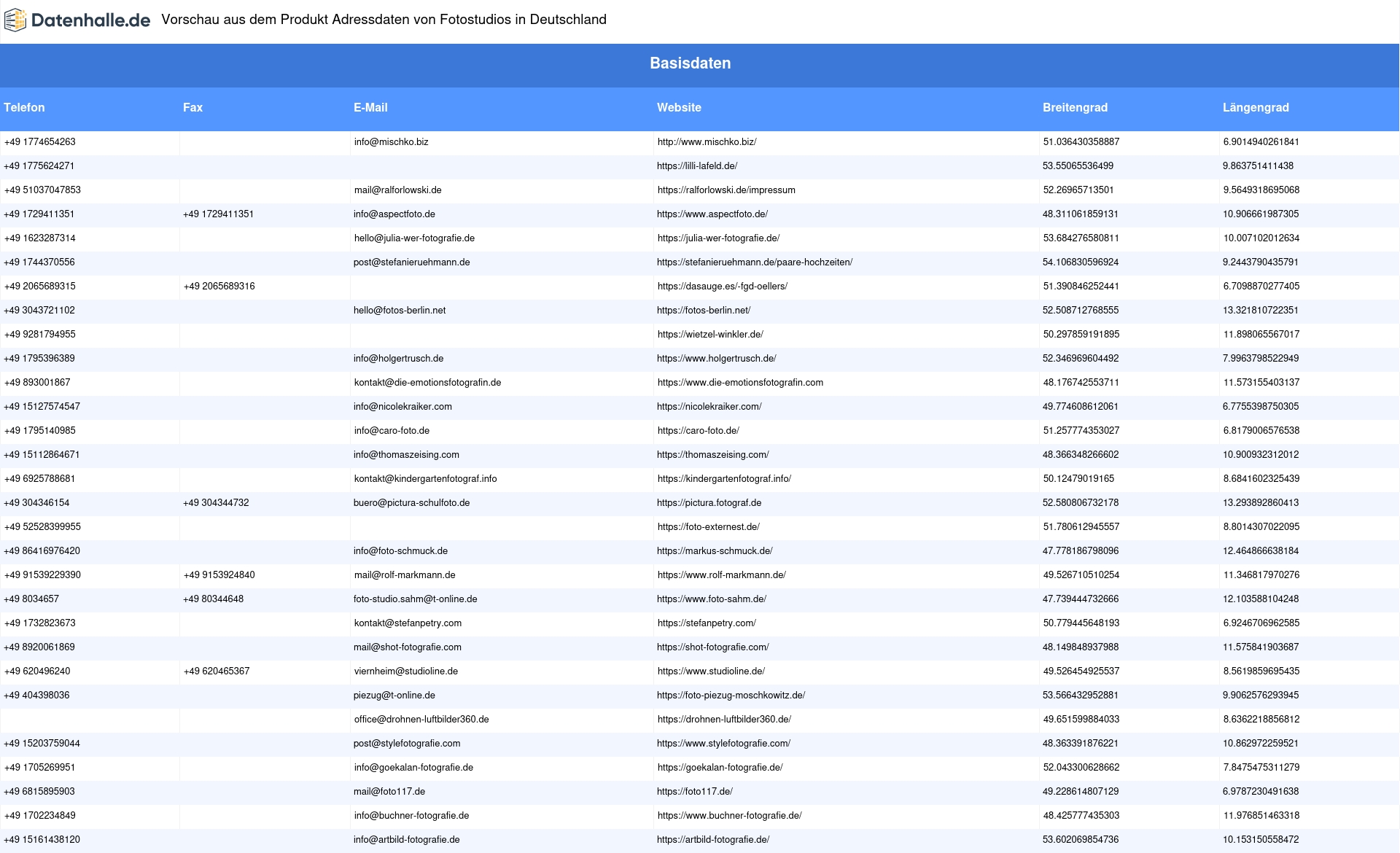Viewport: 1400px width, 853px height.
Task: Select email viernheim@studioline.de
Action: [406, 671]
